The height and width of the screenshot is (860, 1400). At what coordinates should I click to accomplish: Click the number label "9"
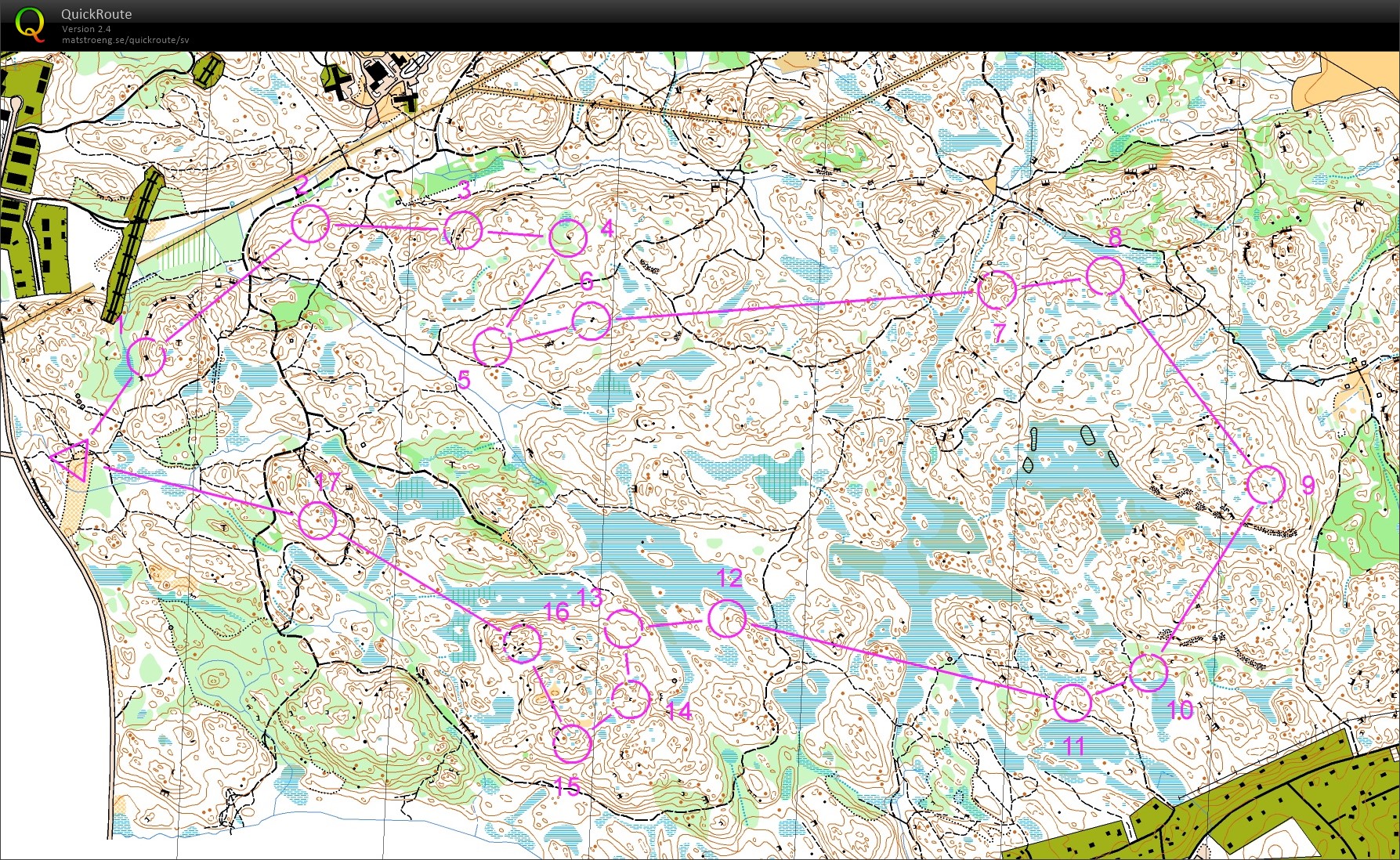[x=1307, y=486]
